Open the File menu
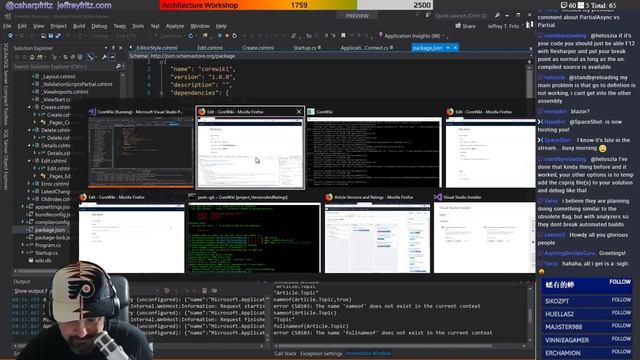This screenshot has height=360, width=640. coord(7,26)
